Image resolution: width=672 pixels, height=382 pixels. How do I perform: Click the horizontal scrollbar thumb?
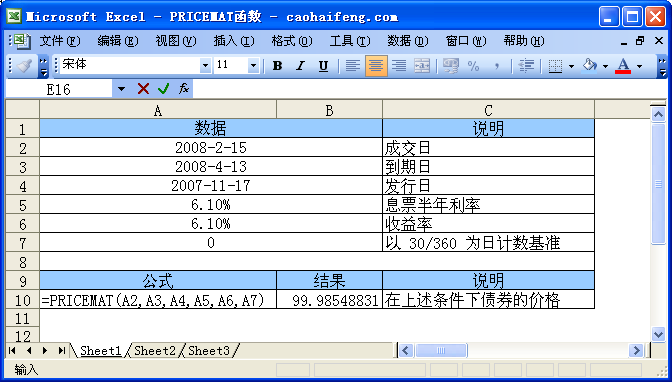click(x=441, y=351)
